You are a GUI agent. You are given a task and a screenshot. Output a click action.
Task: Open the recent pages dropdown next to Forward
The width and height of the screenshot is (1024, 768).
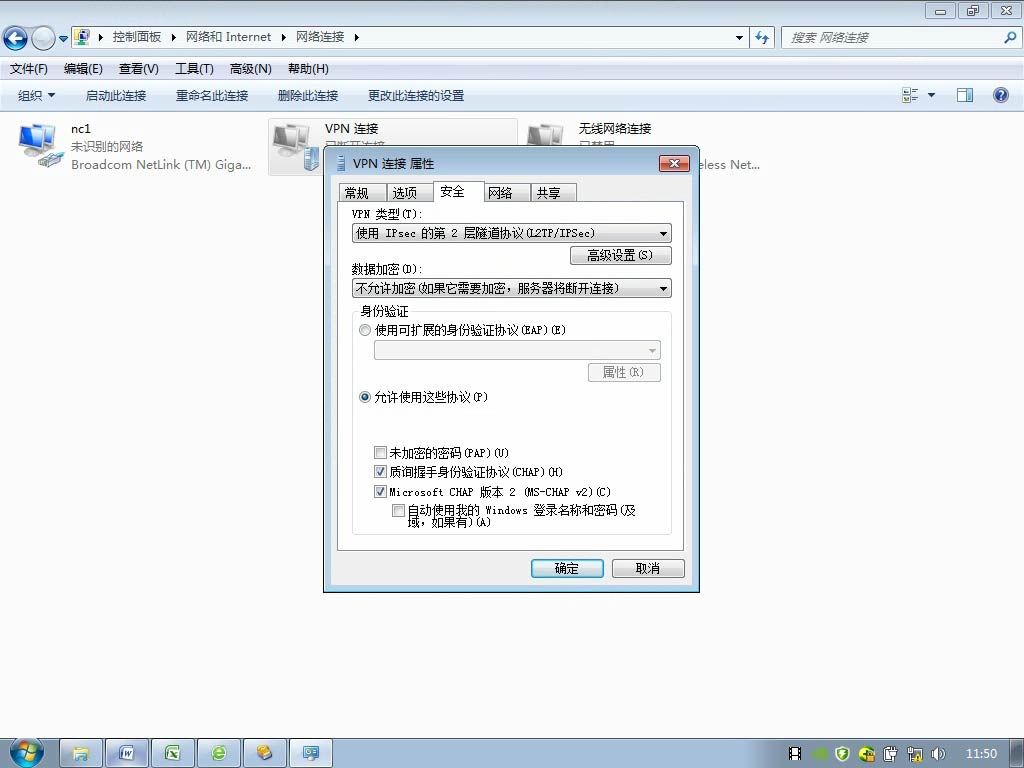pyautogui.click(x=63, y=39)
